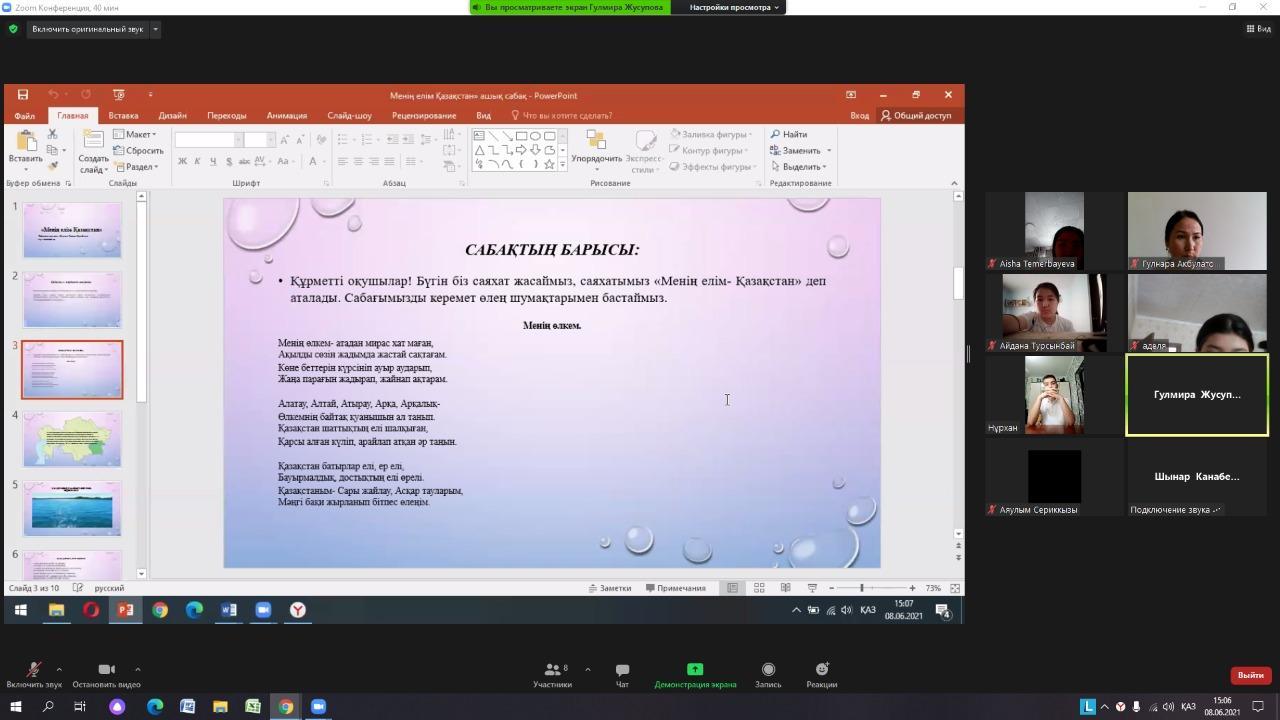
Task: Click the zoom slider in status bar
Action: (x=862, y=588)
